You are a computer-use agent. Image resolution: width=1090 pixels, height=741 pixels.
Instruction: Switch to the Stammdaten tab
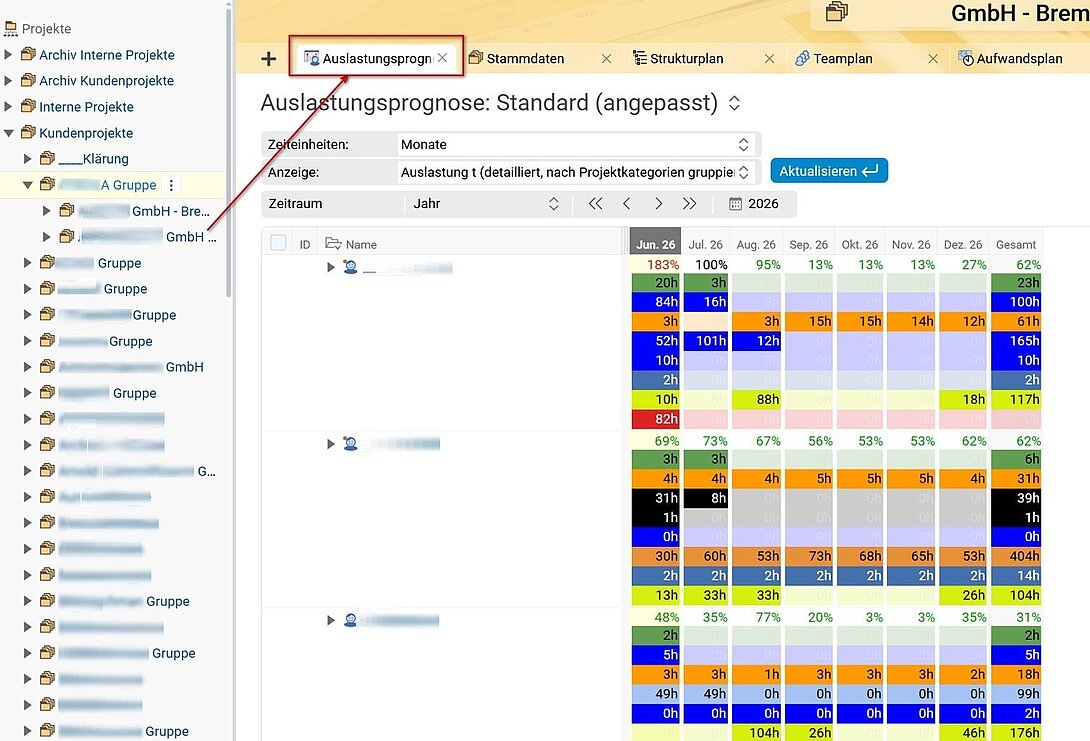(525, 59)
